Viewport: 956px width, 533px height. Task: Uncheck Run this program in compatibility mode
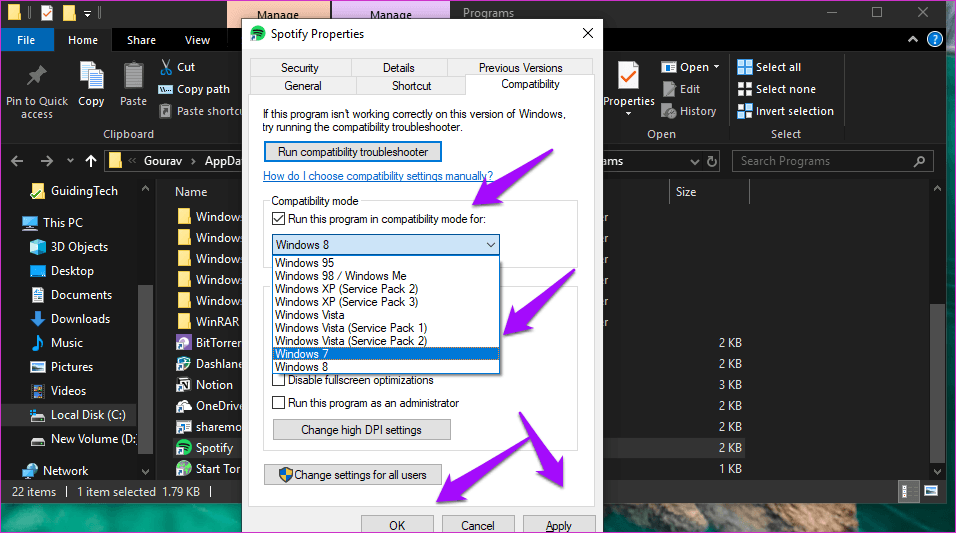coord(279,218)
